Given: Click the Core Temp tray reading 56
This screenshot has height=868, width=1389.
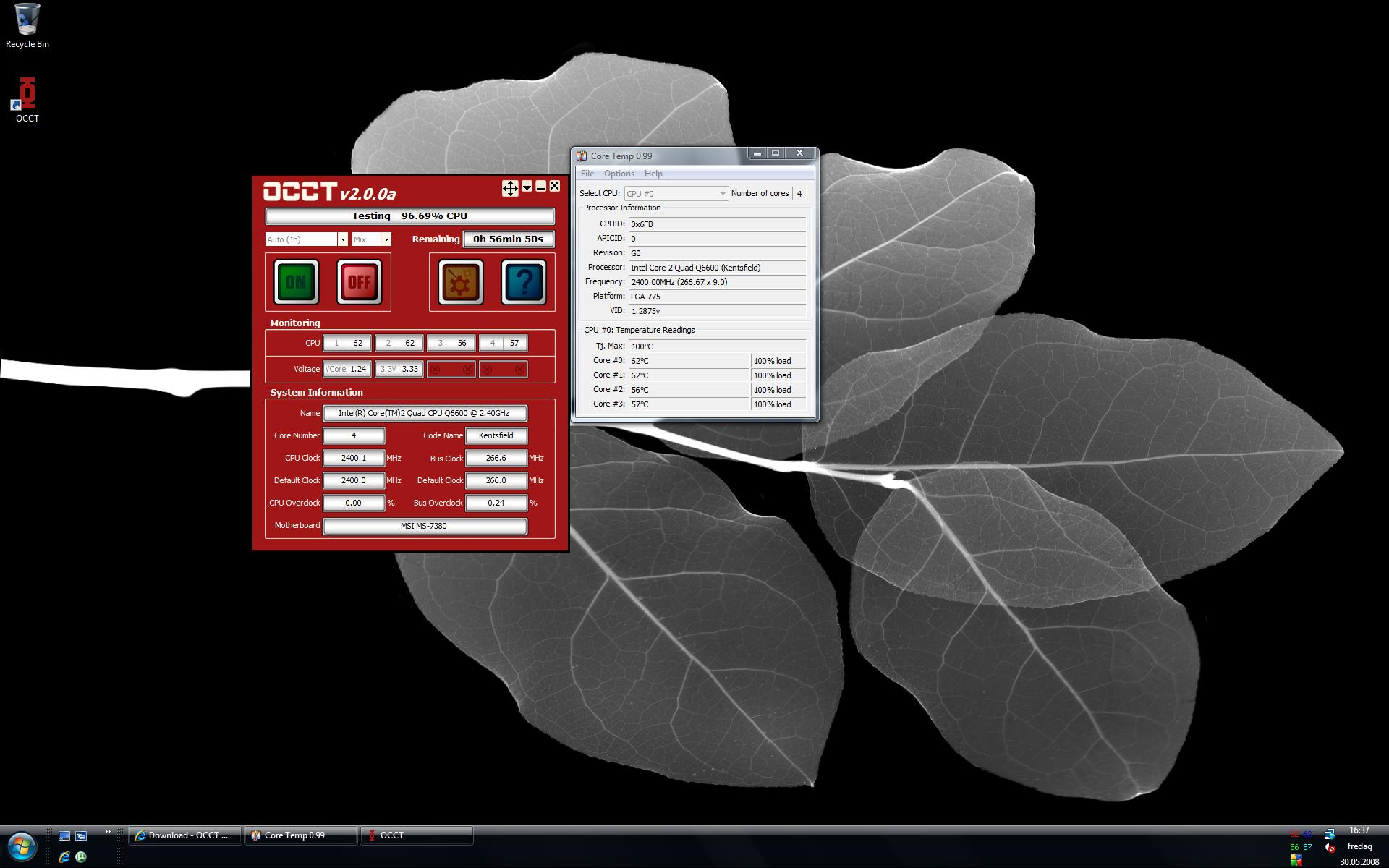Looking at the screenshot, I should point(1294,847).
